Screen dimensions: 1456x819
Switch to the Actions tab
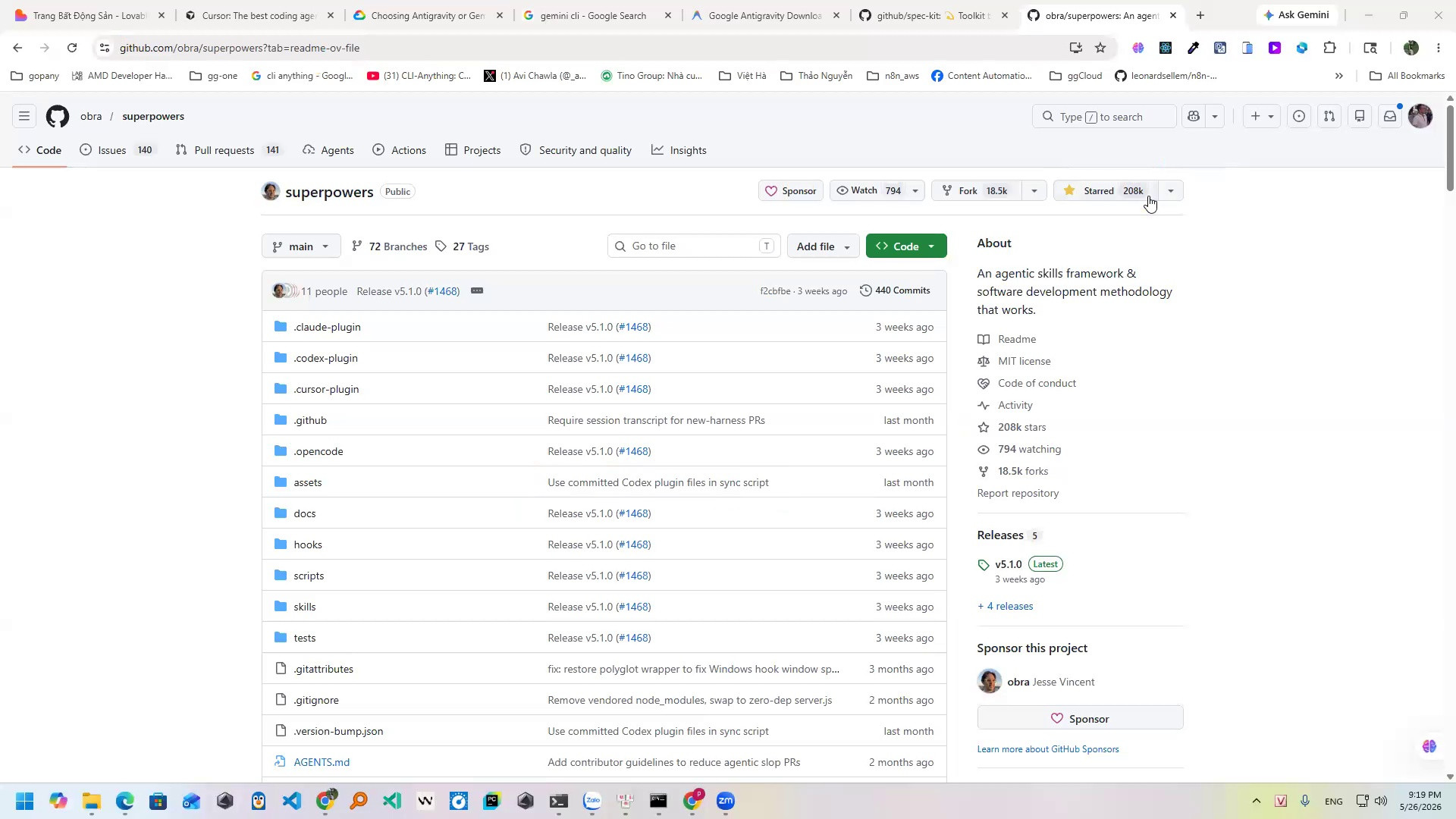click(400, 150)
